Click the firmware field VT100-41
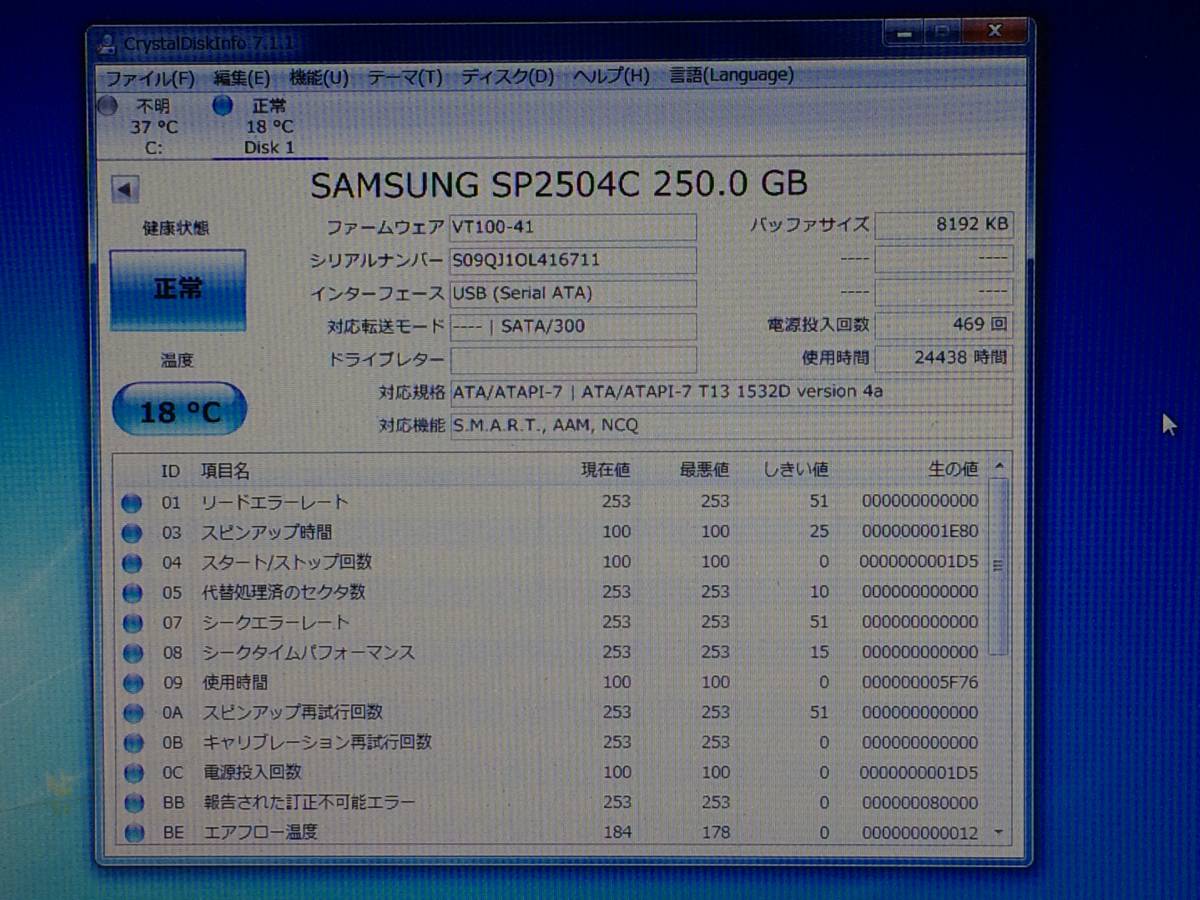The width and height of the screenshot is (1200, 900). [x=573, y=227]
